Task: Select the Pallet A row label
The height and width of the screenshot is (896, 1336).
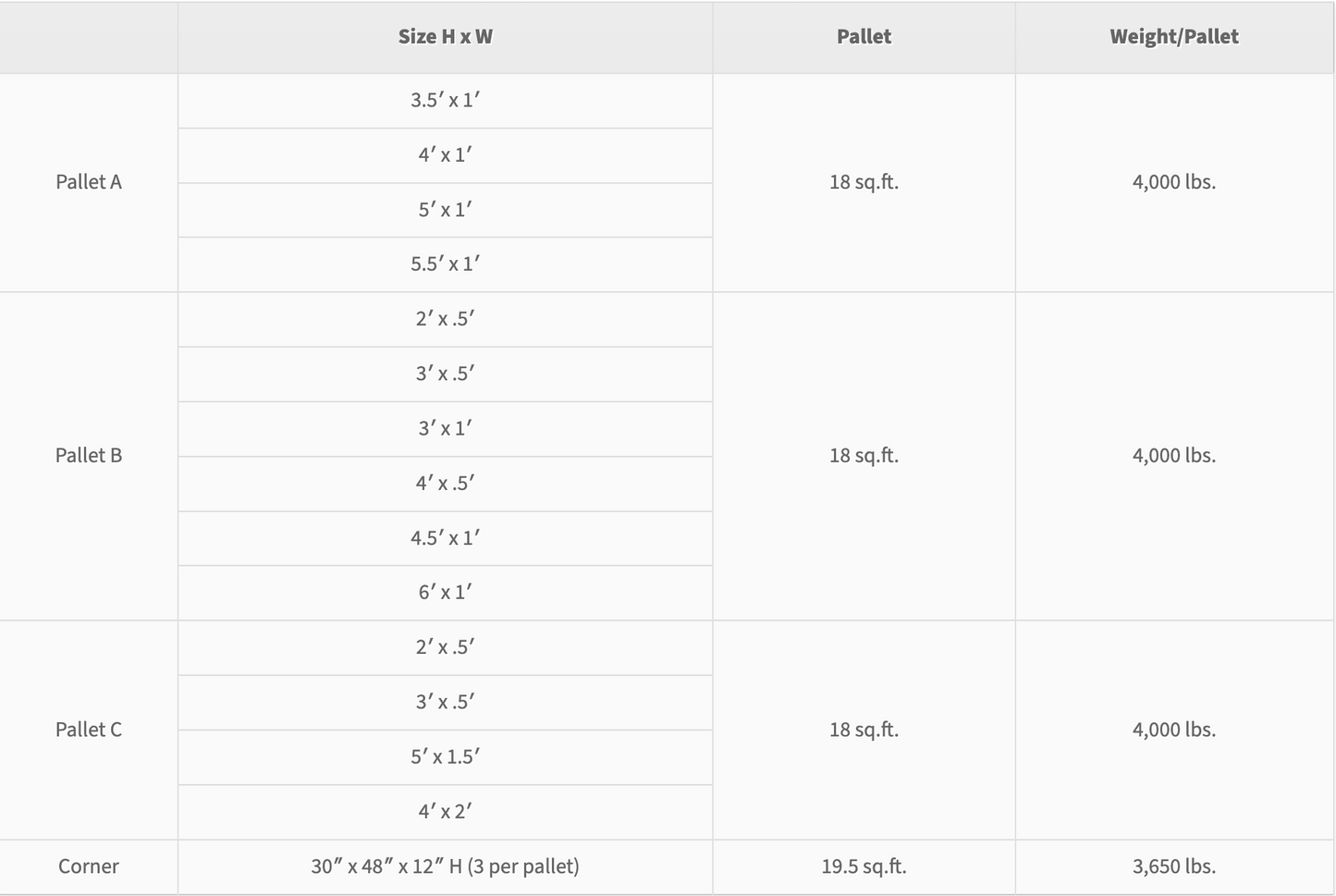Action: point(89,182)
